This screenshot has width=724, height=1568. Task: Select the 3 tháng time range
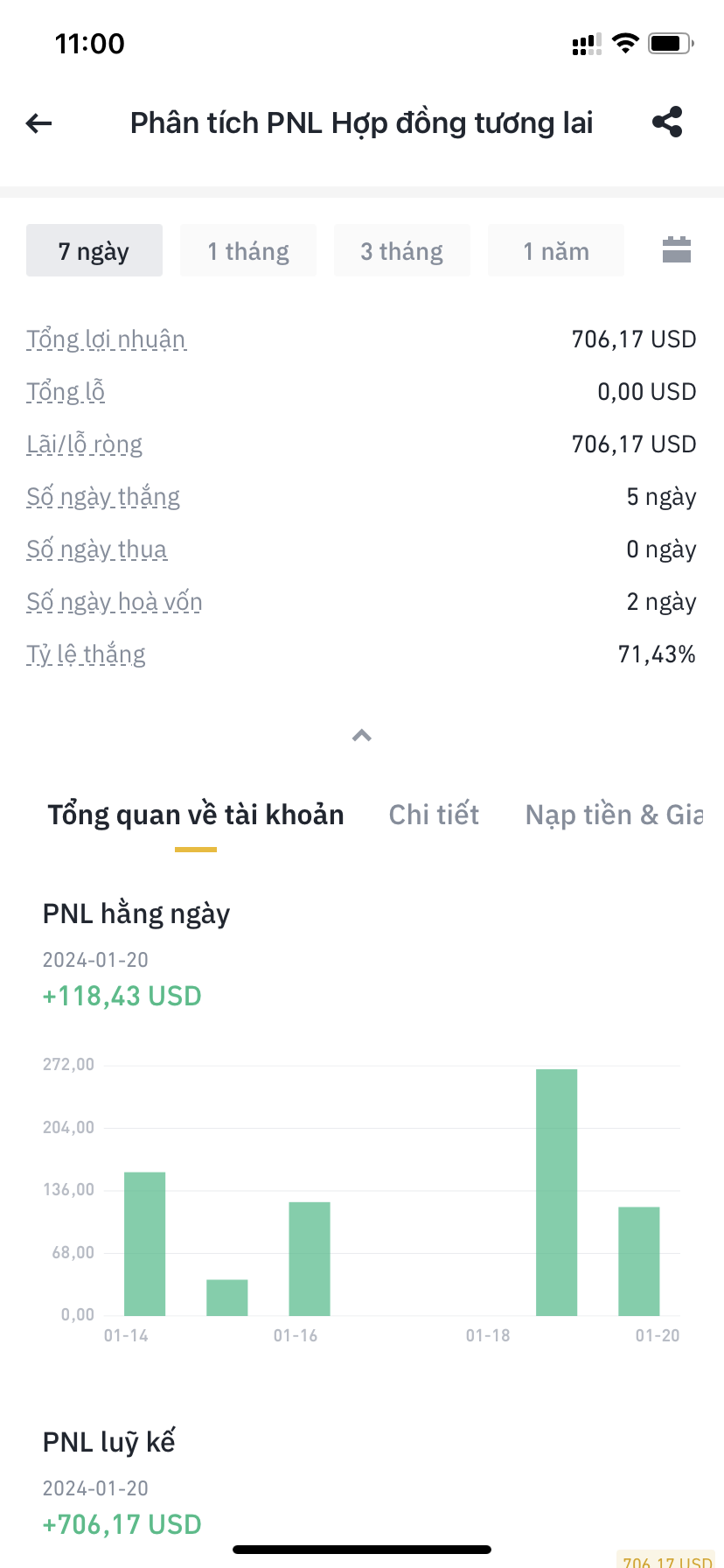[402, 251]
